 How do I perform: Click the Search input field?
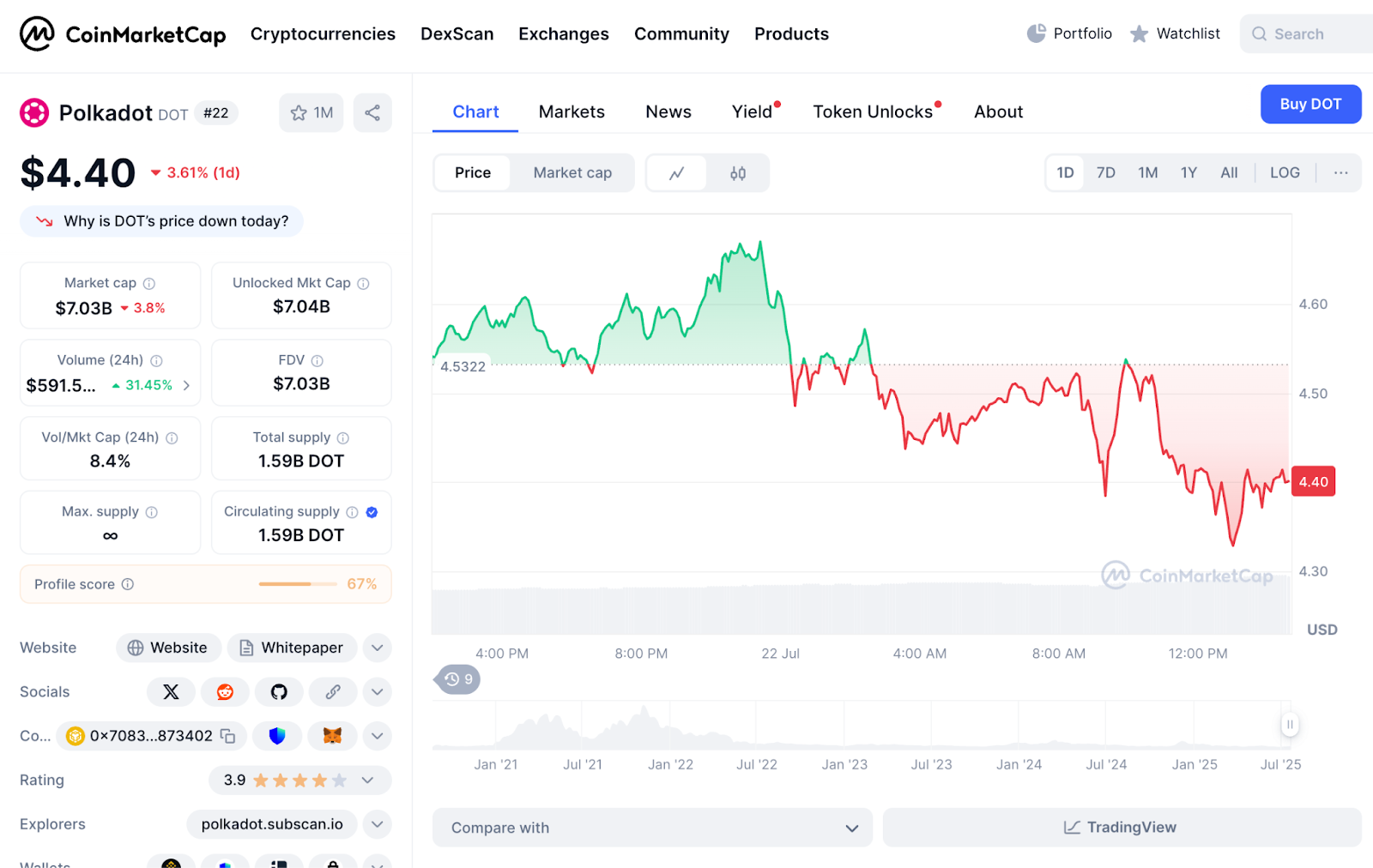click(x=1307, y=34)
